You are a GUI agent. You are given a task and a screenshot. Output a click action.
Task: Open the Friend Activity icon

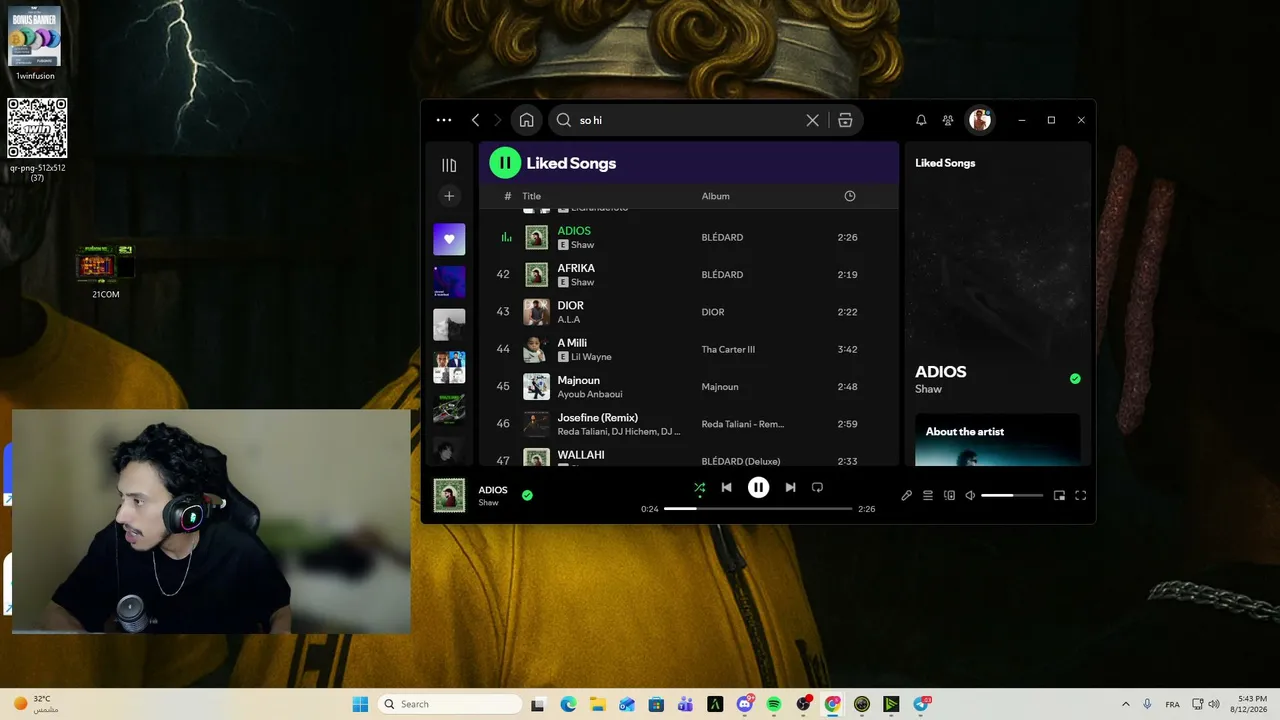(x=948, y=120)
